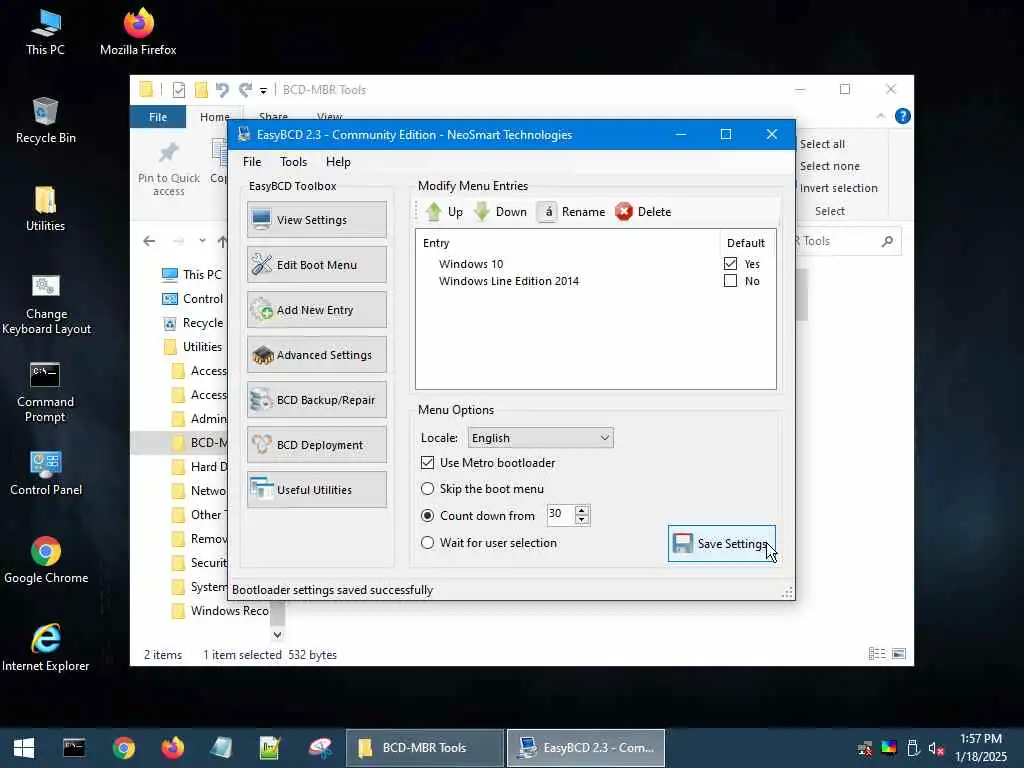Open Quick Access Toolbar customize dropdown
This screenshot has height=768, width=1024.
263,90
